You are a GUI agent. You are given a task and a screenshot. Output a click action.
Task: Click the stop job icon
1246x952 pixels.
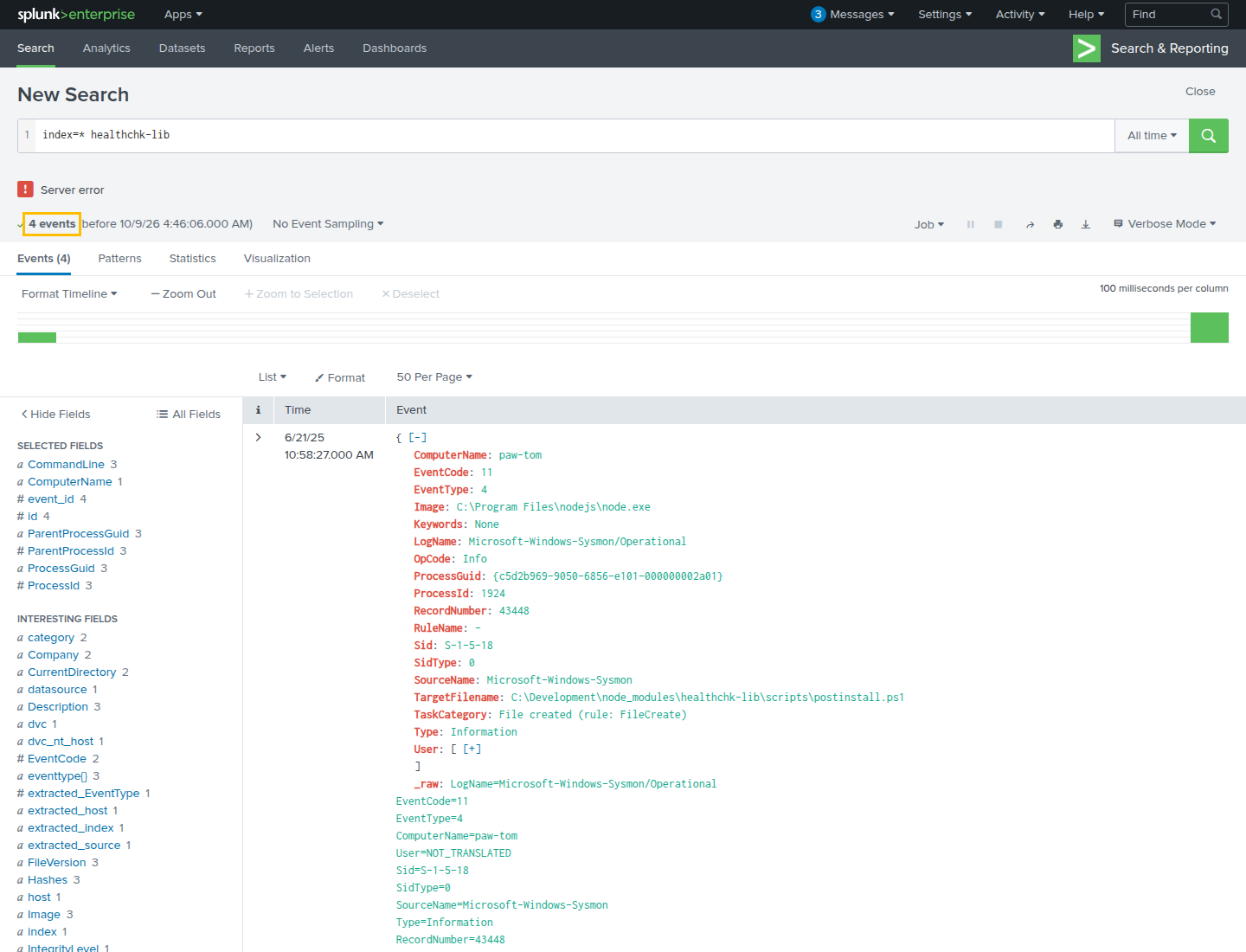coord(999,224)
